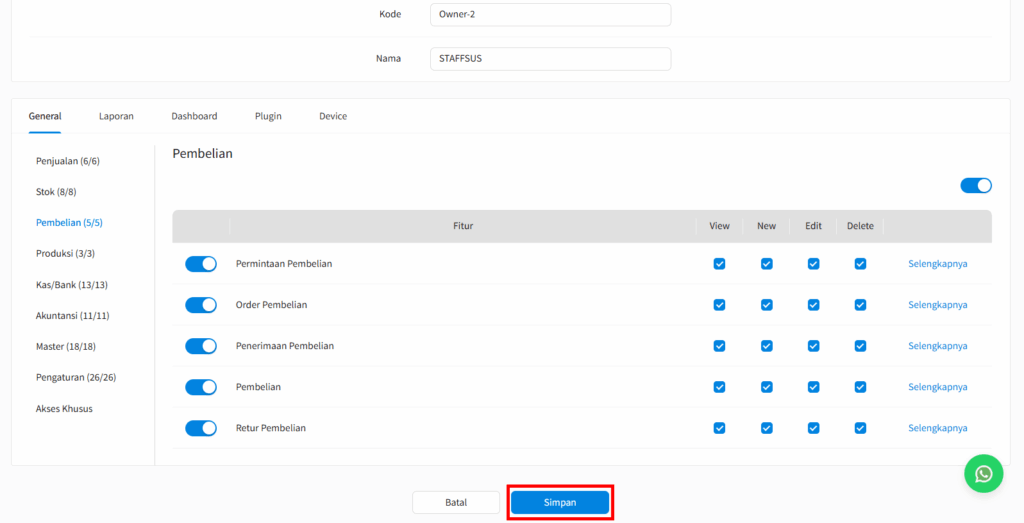Image resolution: width=1024 pixels, height=523 pixels.
Task: Click the Nama input field
Action: point(550,59)
